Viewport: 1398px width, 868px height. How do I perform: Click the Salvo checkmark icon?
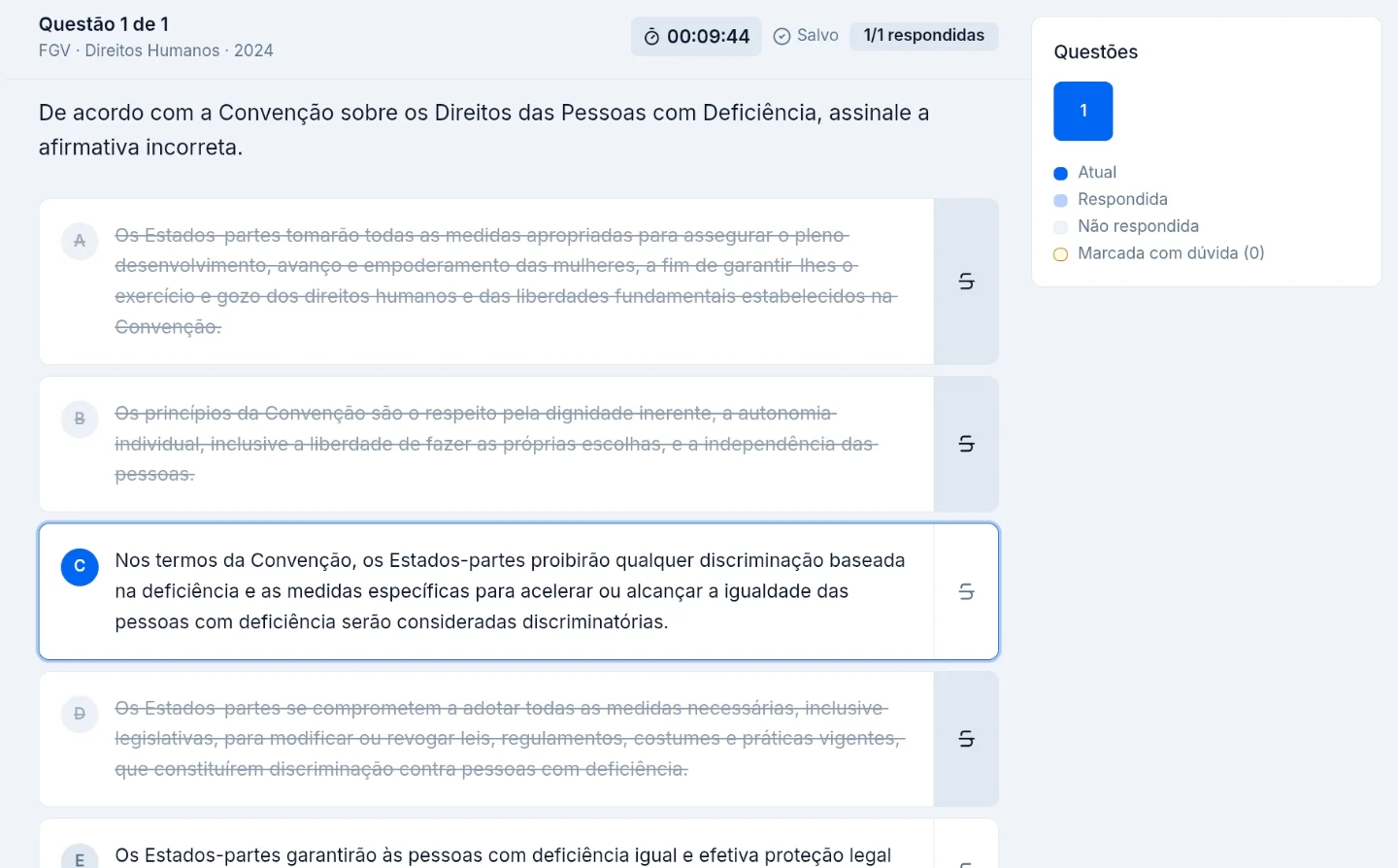[782, 36]
